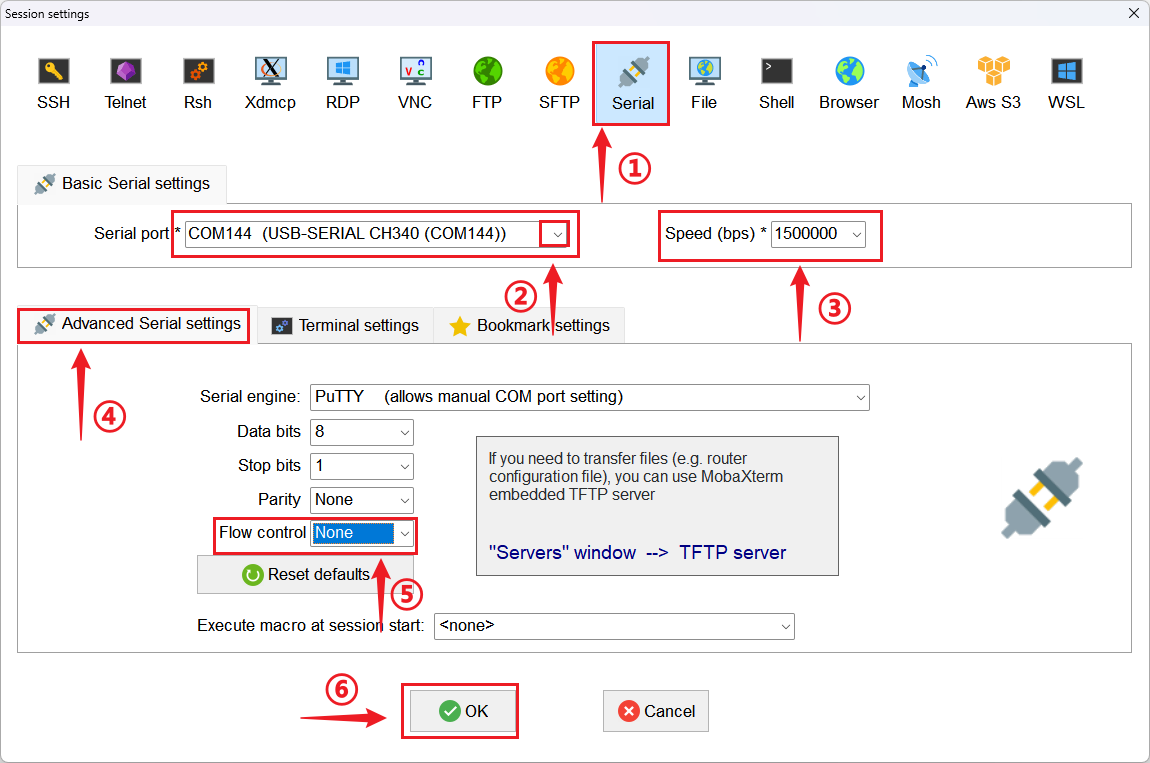Pick the RDP session type
This screenshot has width=1150, height=763.
(342, 82)
